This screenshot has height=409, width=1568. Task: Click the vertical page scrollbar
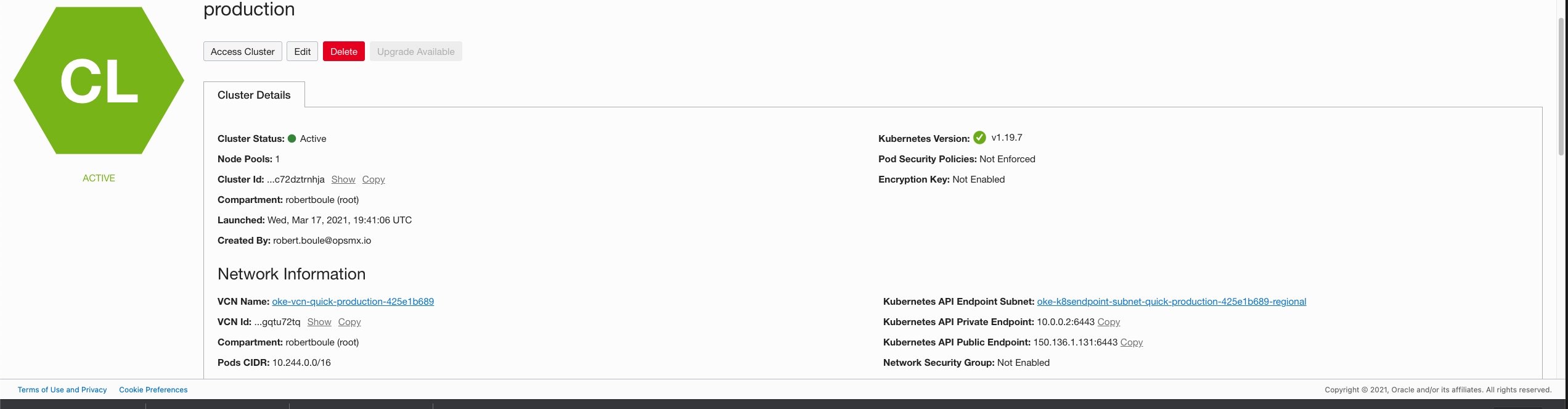click(1561, 86)
